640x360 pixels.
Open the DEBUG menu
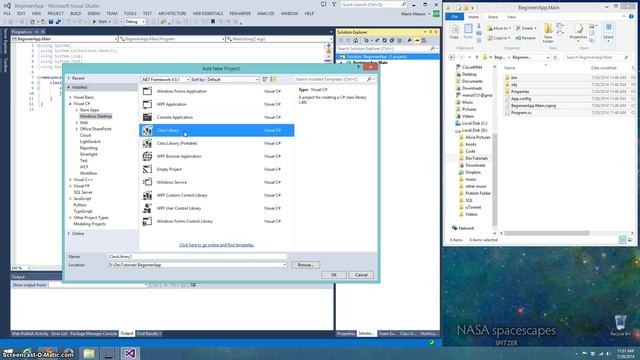pyautogui.click(x=93, y=13)
